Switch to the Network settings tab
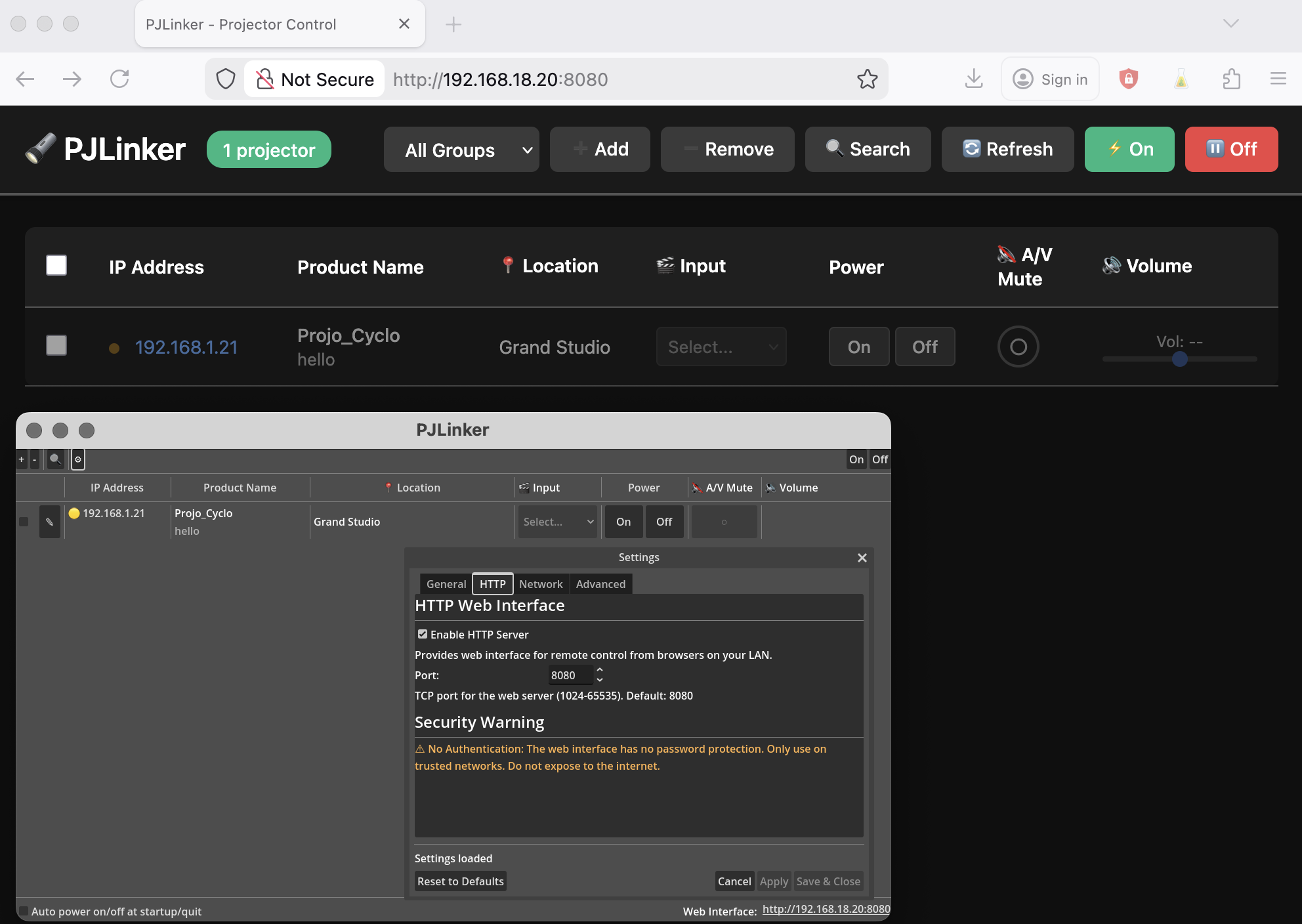1302x924 pixels. 541,584
